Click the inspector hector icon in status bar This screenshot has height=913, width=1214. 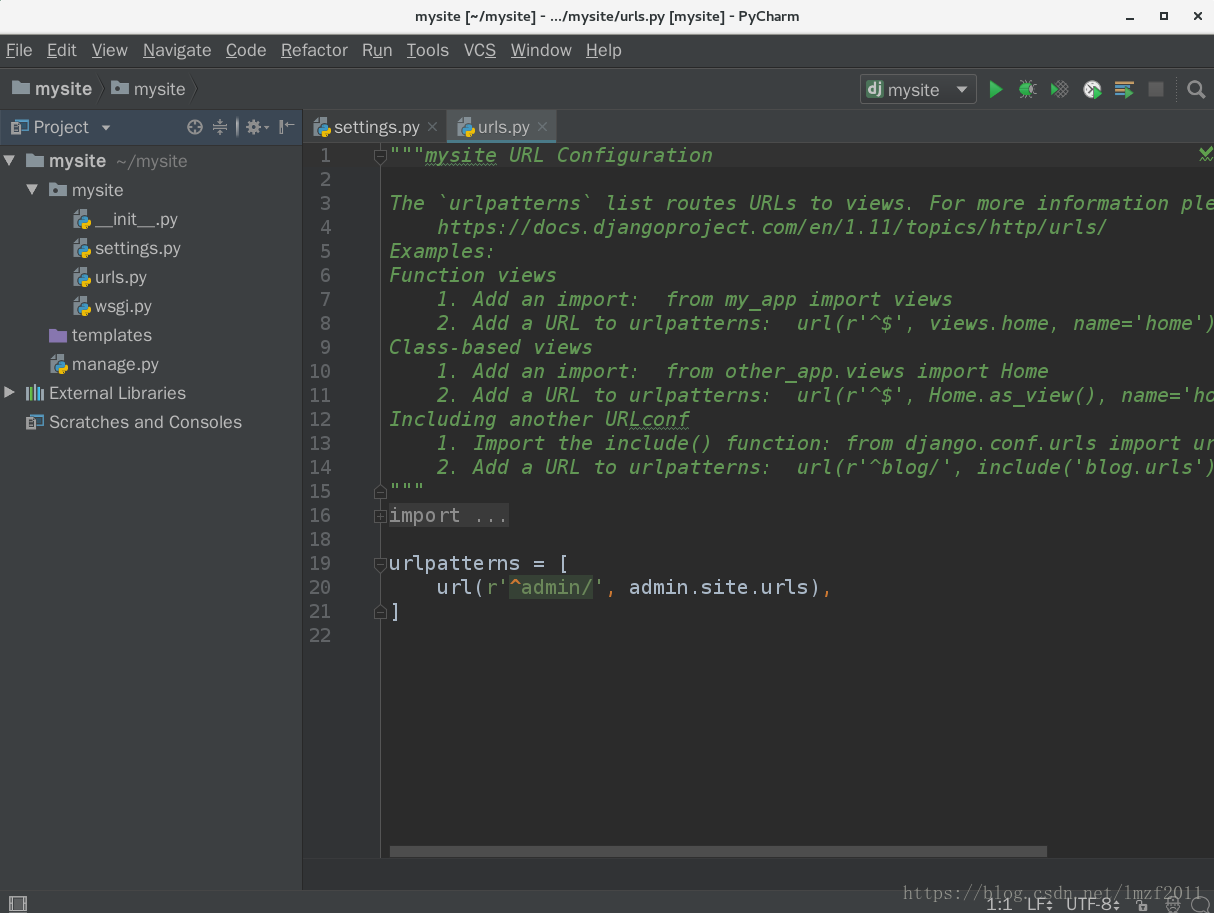(1173, 904)
